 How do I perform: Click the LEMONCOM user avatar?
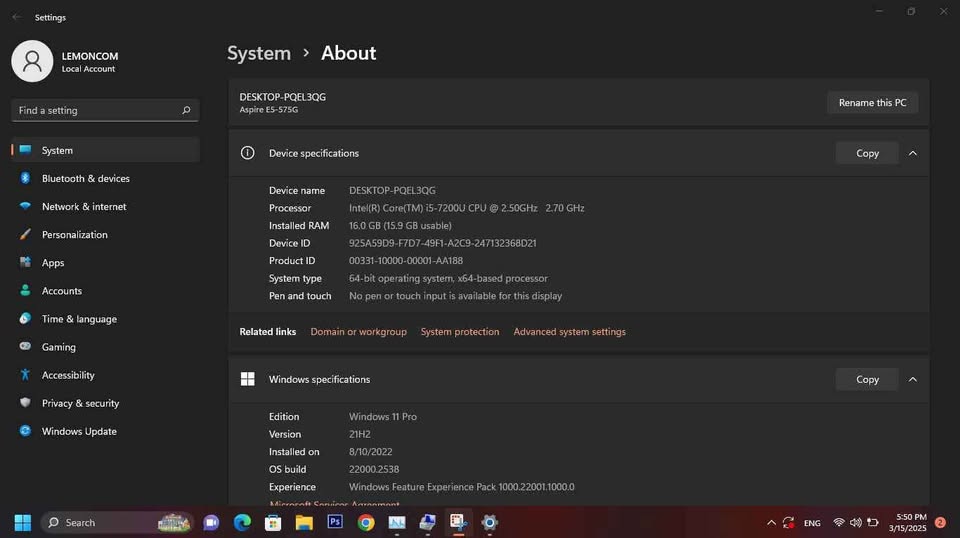tap(32, 61)
